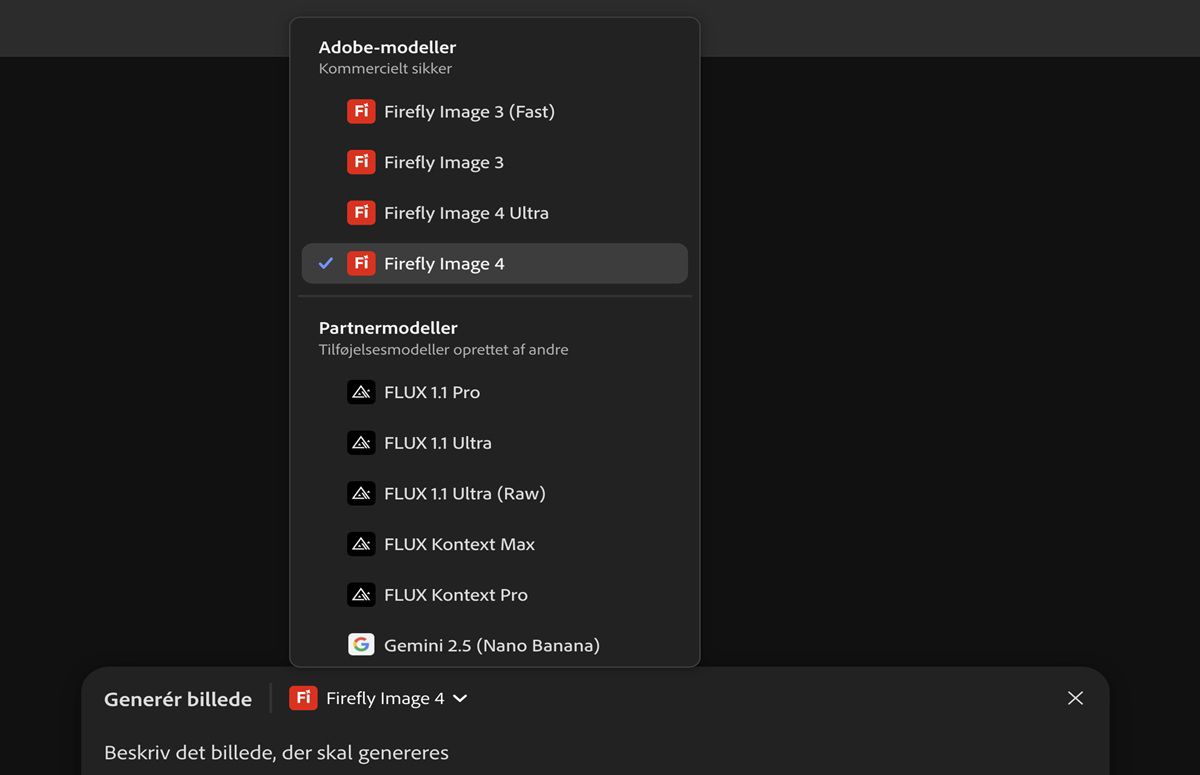This screenshot has width=1200, height=775.
Task: Click the Google icon beside Gemini 2.5 (Nano Banana)
Action: [361, 645]
